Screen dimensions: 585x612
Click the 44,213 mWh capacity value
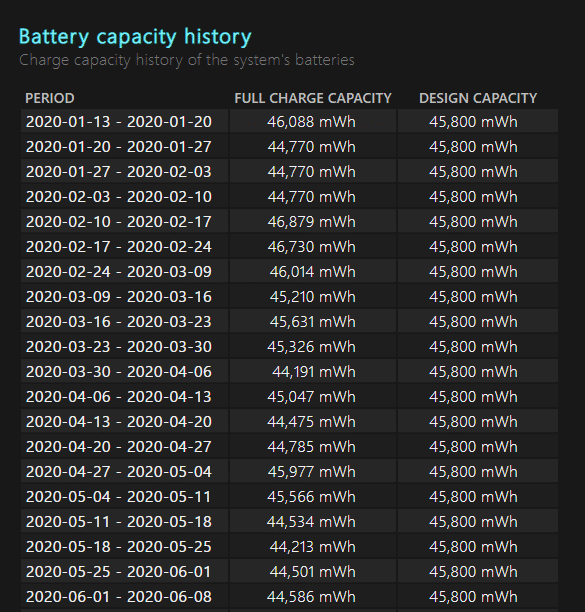pos(312,546)
